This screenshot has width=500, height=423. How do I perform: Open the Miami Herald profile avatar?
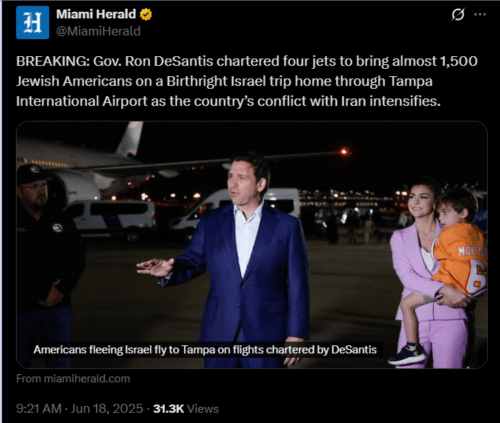[32, 22]
